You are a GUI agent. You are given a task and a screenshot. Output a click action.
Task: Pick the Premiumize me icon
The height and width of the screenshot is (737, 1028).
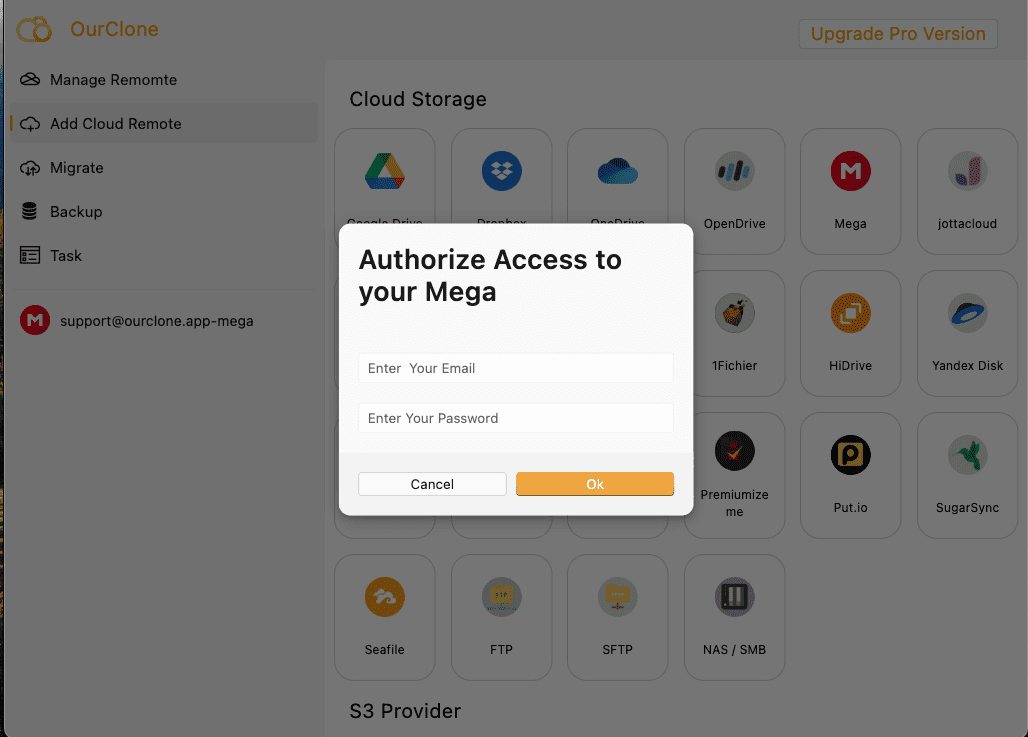[734, 451]
